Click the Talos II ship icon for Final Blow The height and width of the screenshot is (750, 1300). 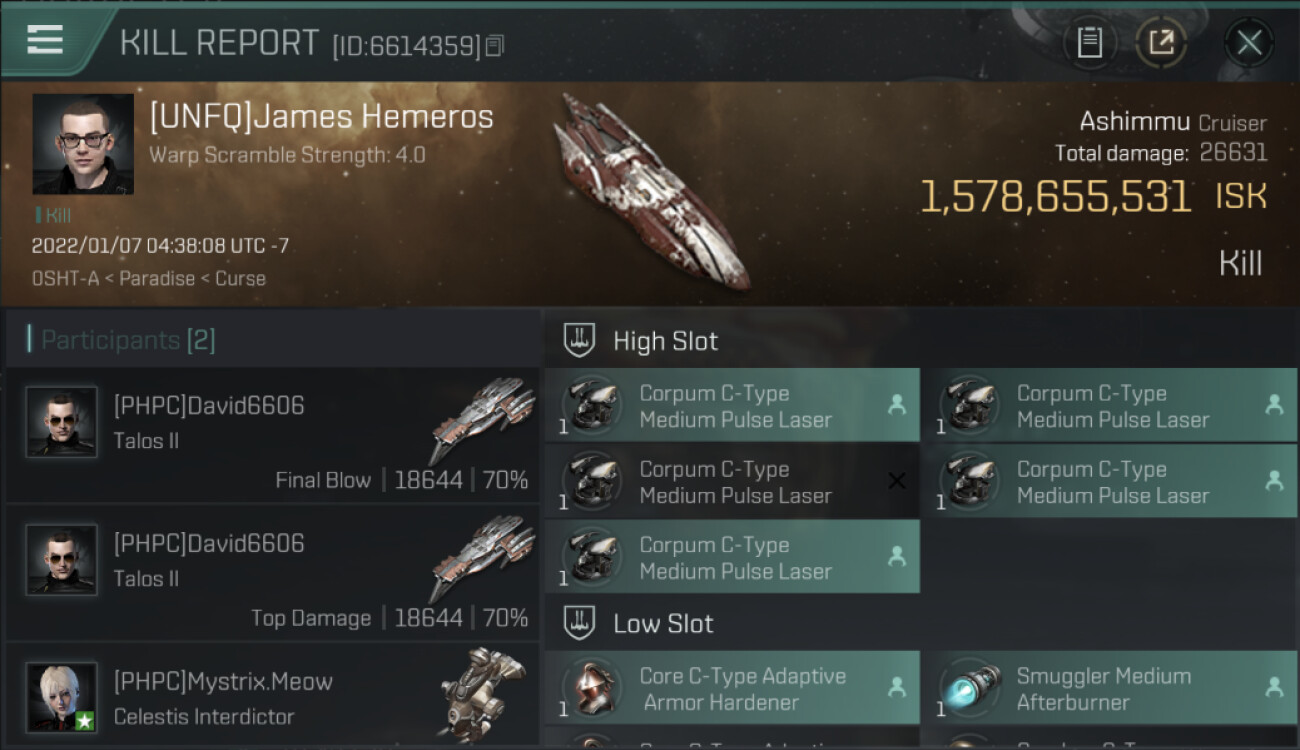click(x=482, y=418)
